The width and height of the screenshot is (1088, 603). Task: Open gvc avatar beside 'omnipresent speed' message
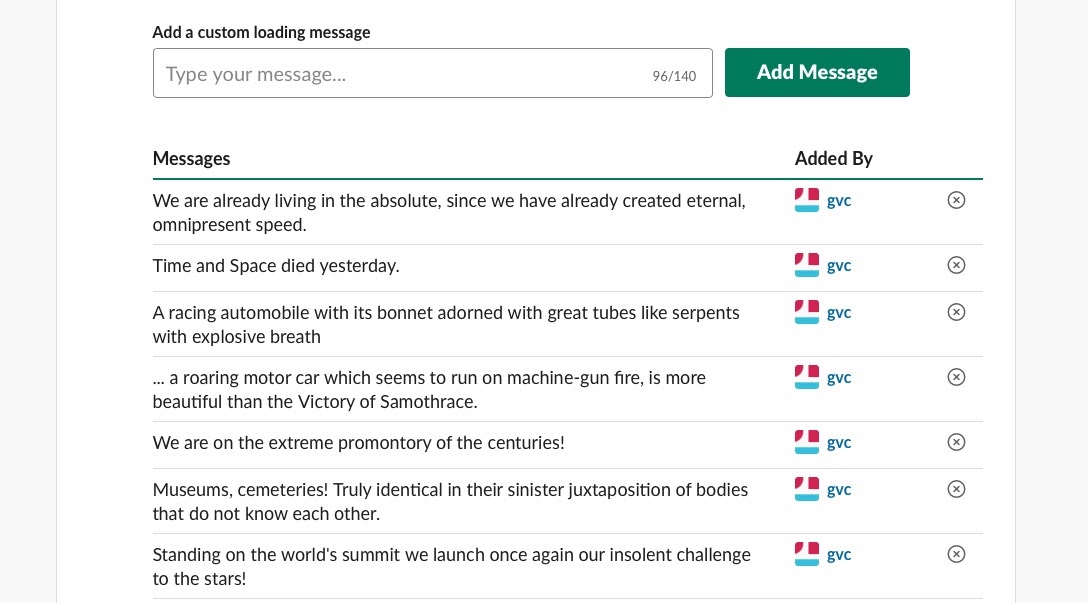[806, 200]
